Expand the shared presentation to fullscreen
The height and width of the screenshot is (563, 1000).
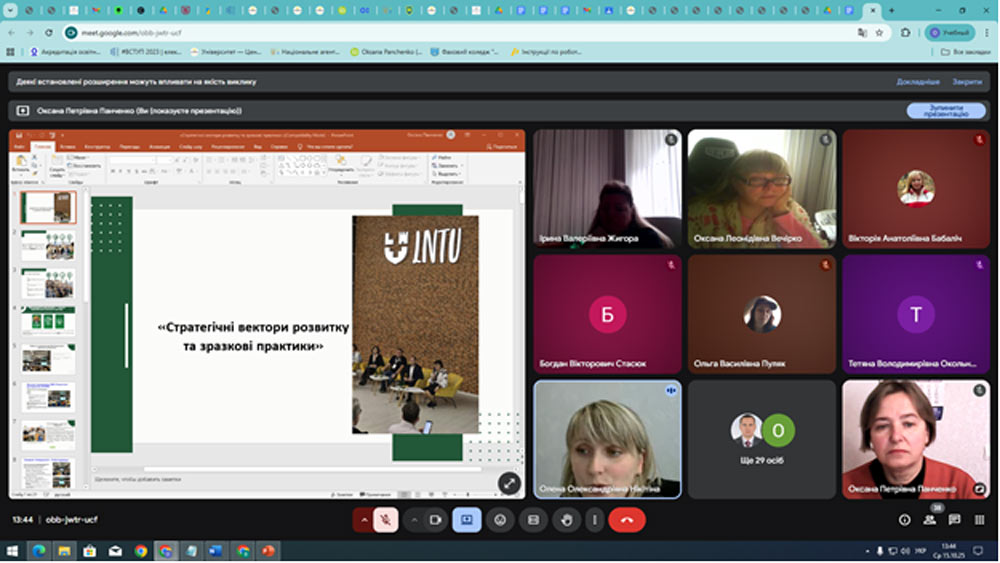[509, 483]
